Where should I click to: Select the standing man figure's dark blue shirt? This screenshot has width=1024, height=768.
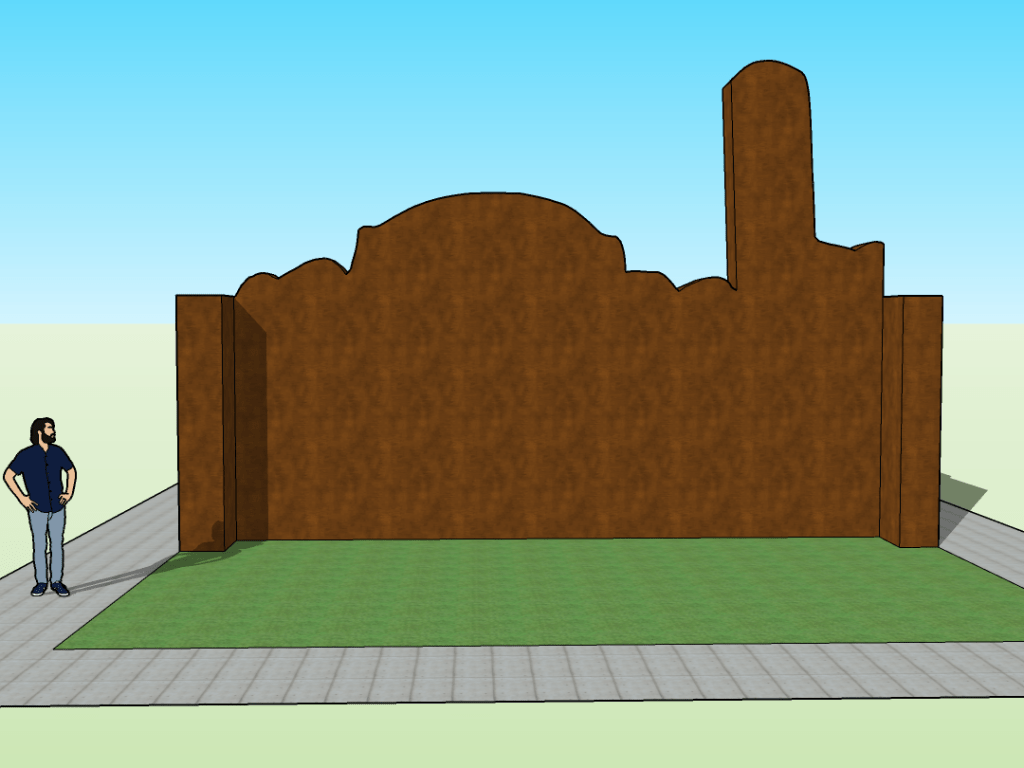(x=41, y=477)
